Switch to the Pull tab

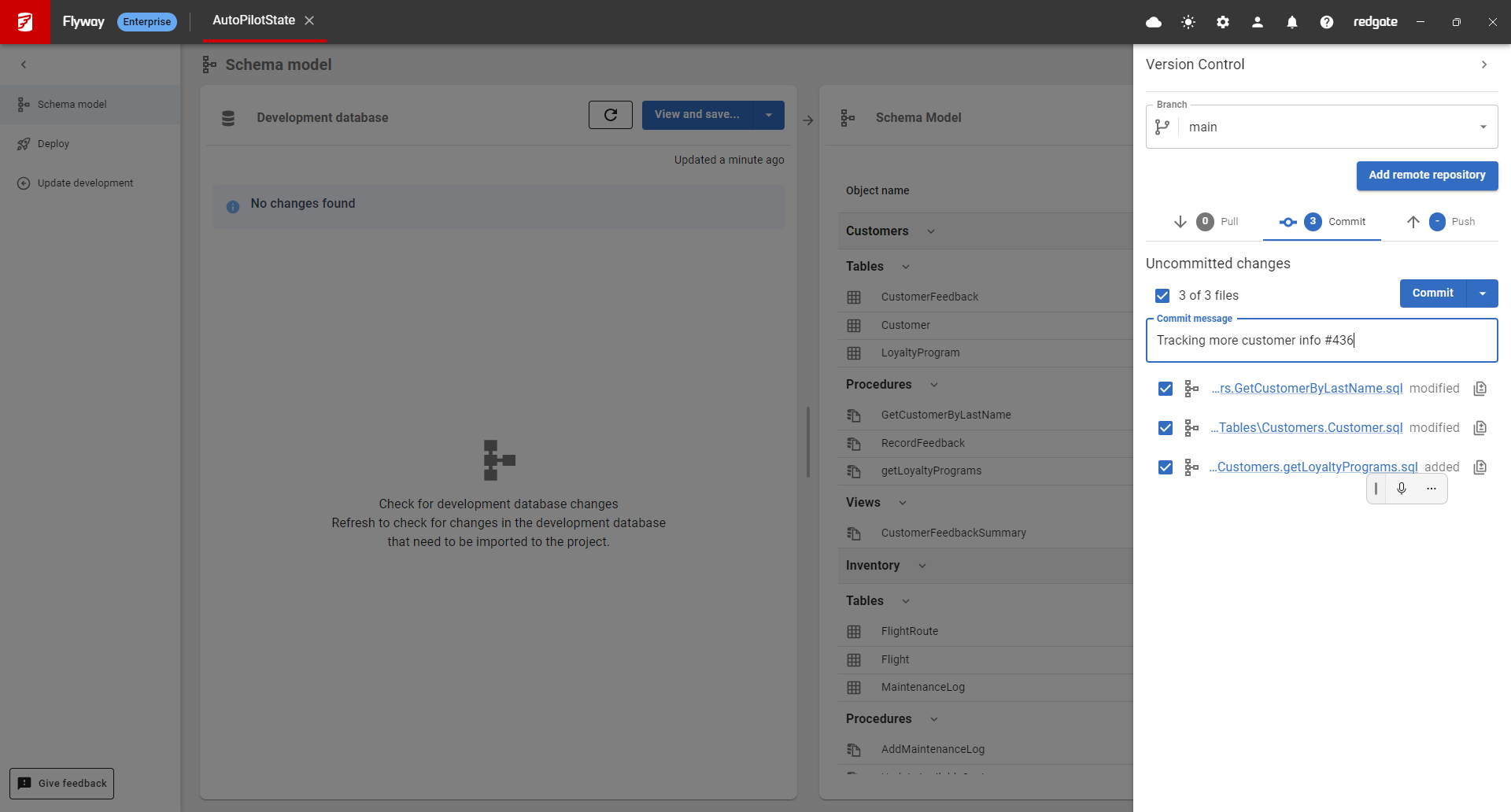[1206, 222]
